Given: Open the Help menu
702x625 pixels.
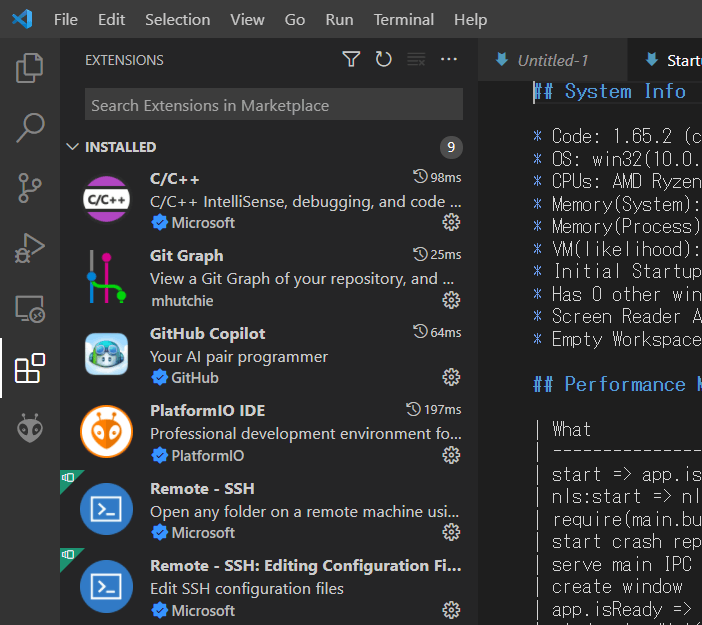Looking at the screenshot, I should pyautogui.click(x=471, y=20).
